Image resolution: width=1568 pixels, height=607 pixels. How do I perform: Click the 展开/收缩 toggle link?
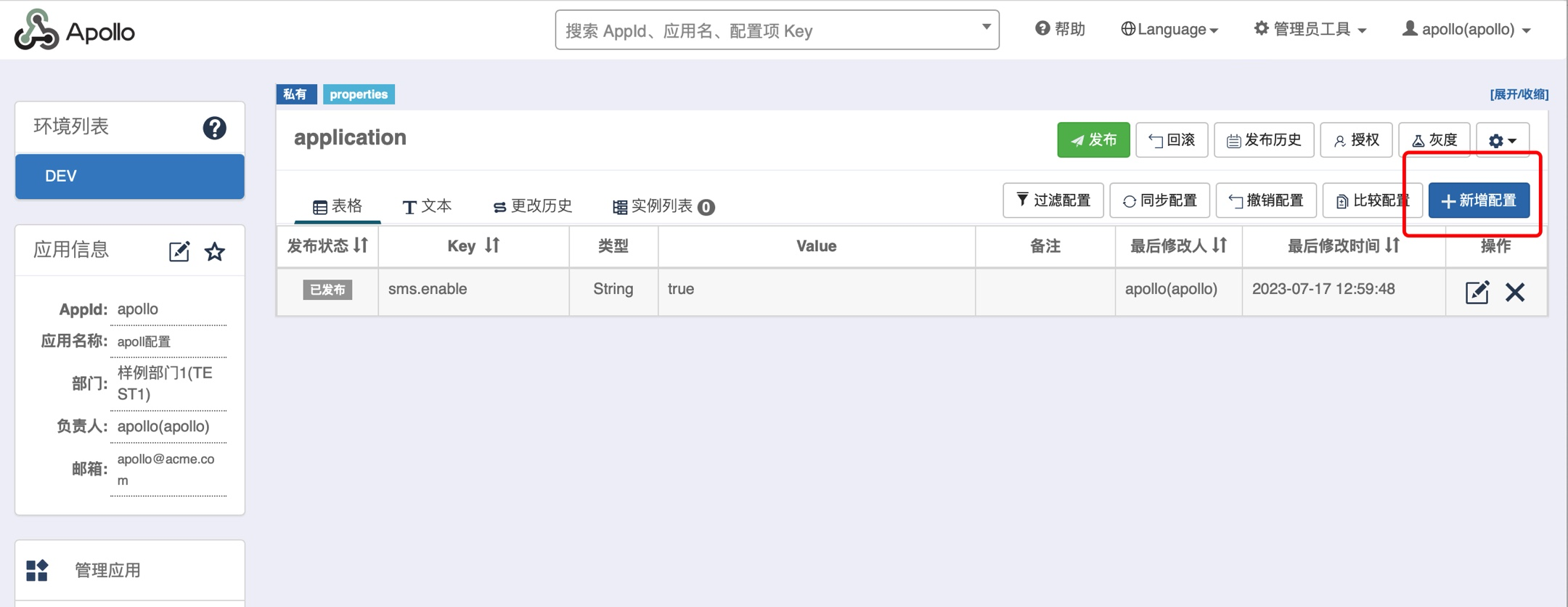(x=1519, y=94)
